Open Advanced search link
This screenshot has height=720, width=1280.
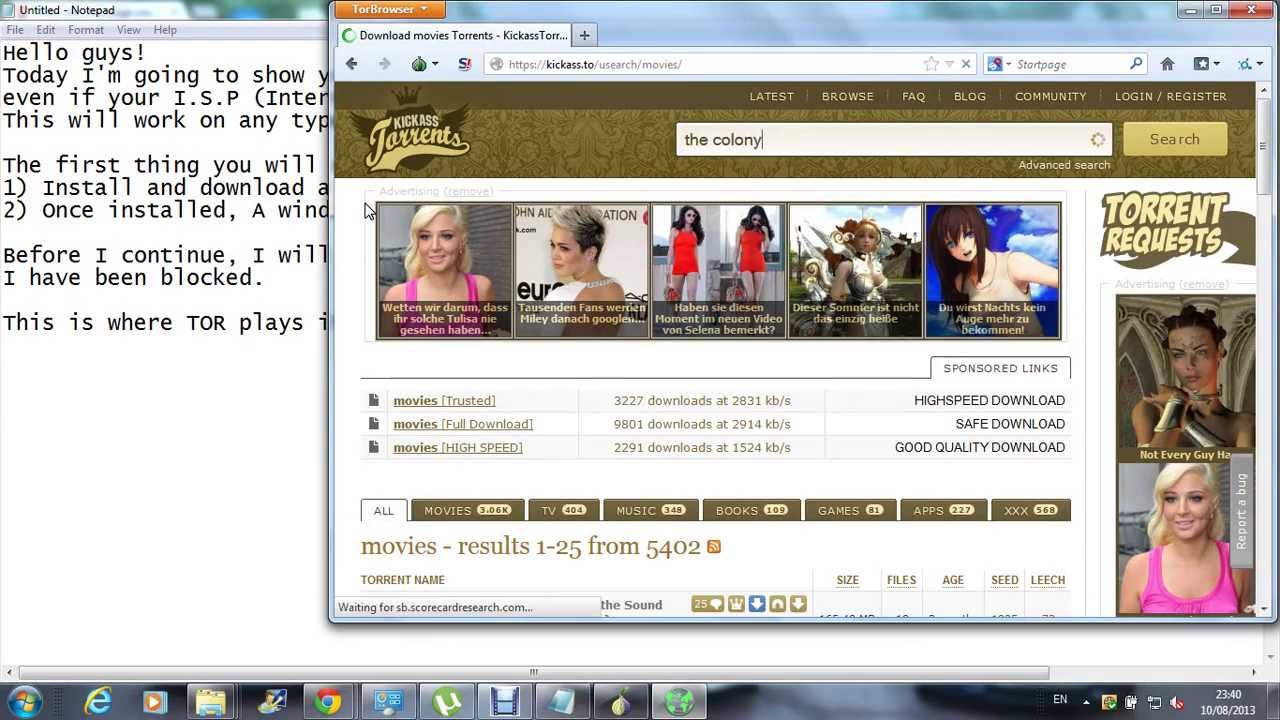[x=1064, y=165]
